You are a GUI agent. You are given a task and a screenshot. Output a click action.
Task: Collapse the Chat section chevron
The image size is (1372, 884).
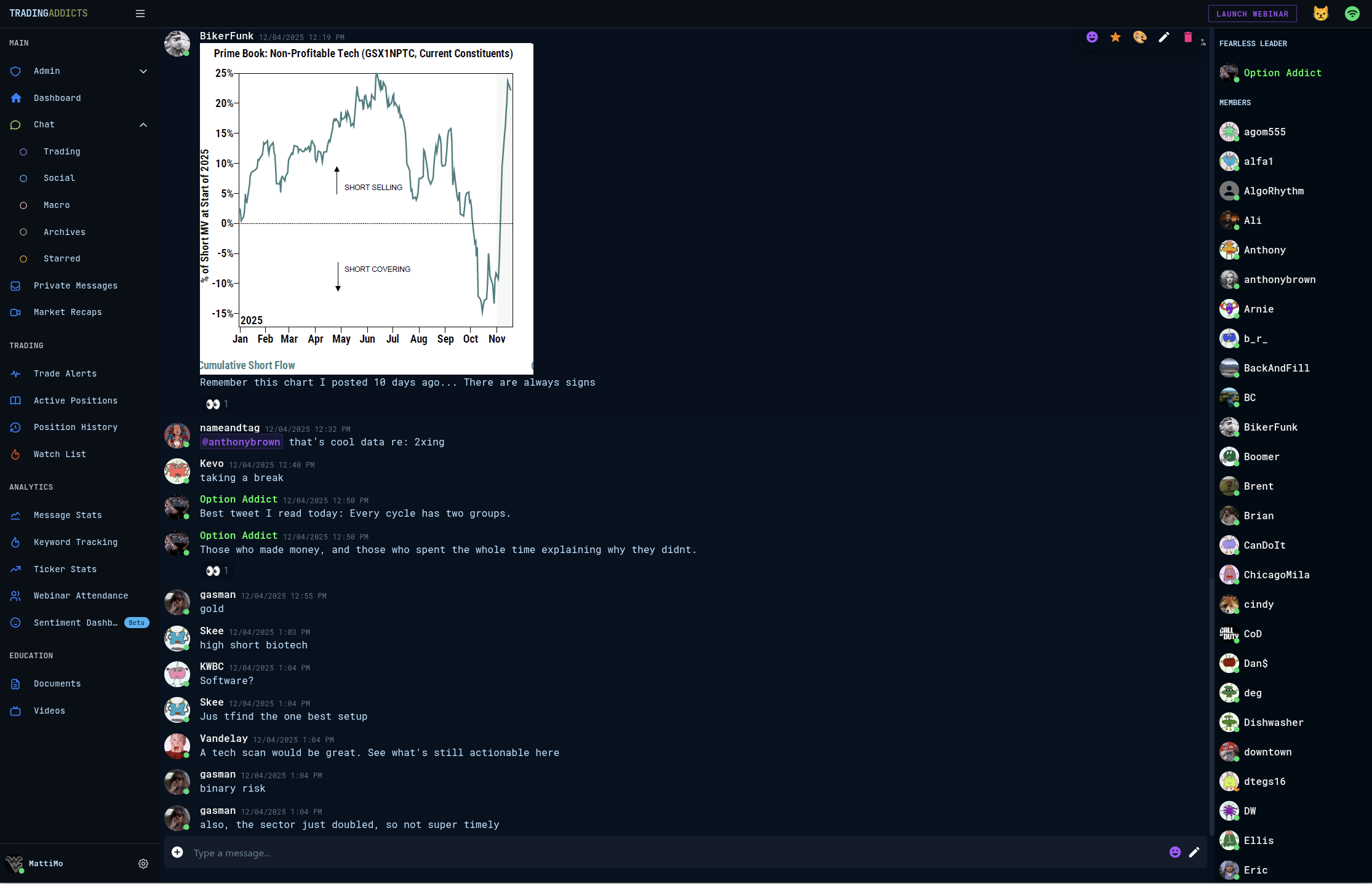pyautogui.click(x=143, y=125)
